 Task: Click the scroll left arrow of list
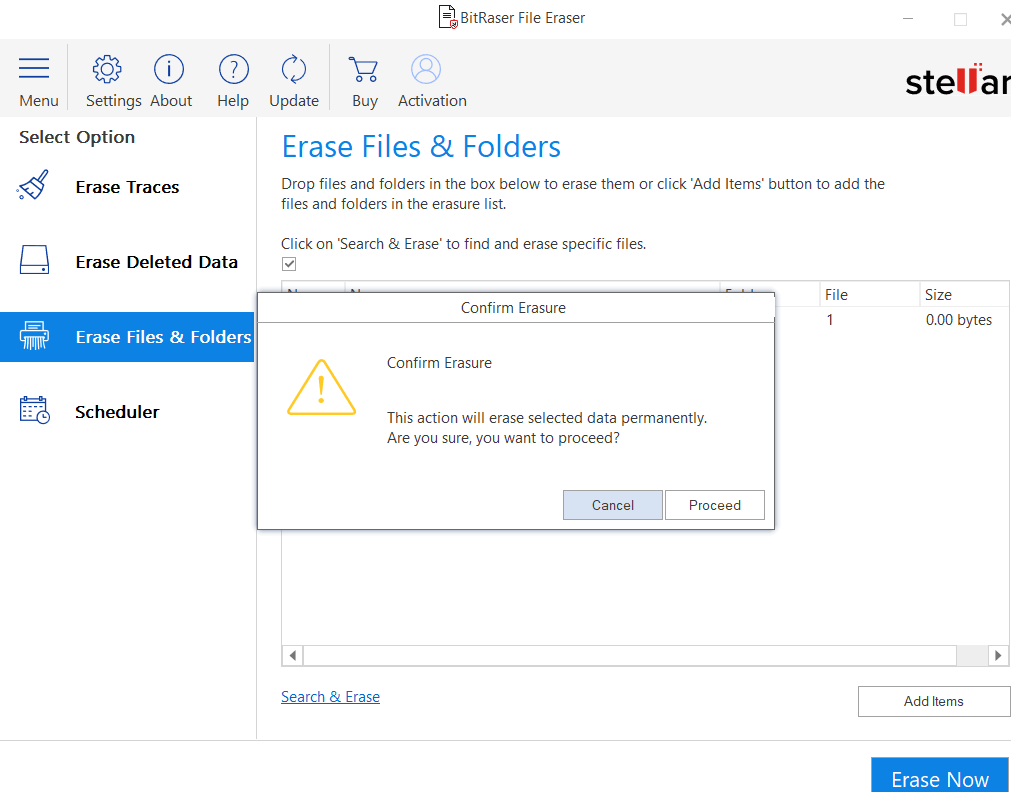tap(293, 655)
